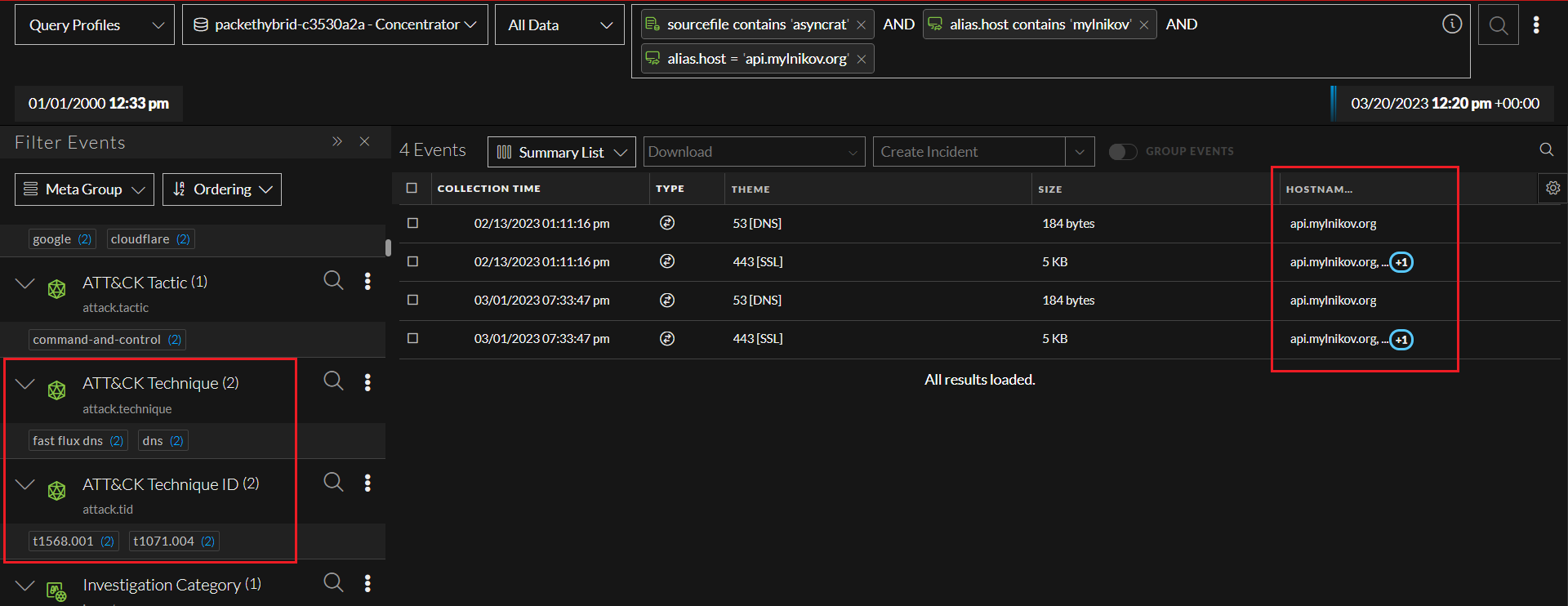This screenshot has width=1568, height=606.
Task: Search within ATT&CK Technique meta key
Action: 333,381
